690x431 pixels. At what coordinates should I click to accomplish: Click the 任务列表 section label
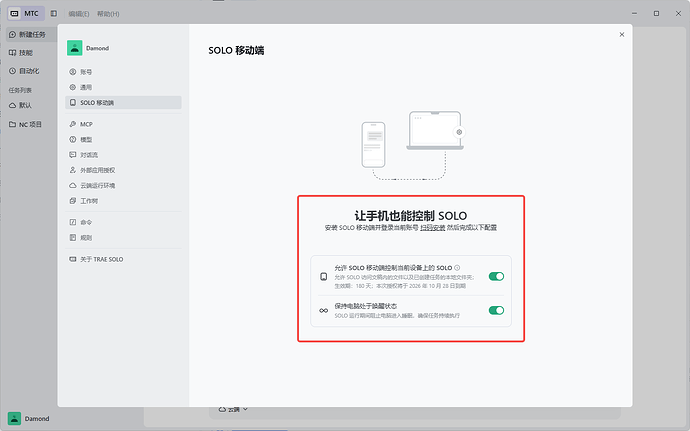coord(20,90)
